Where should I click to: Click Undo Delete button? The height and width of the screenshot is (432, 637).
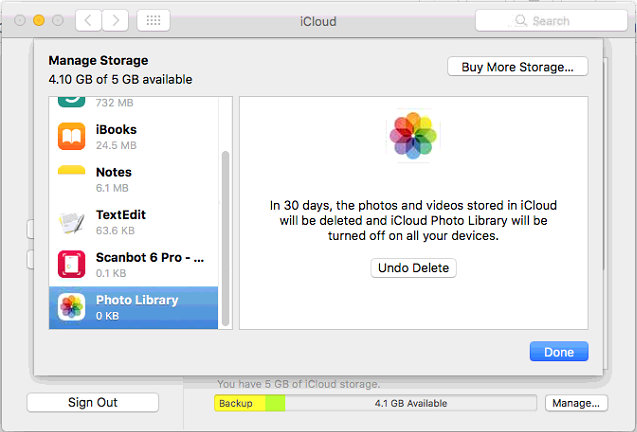click(x=413, y=268)
